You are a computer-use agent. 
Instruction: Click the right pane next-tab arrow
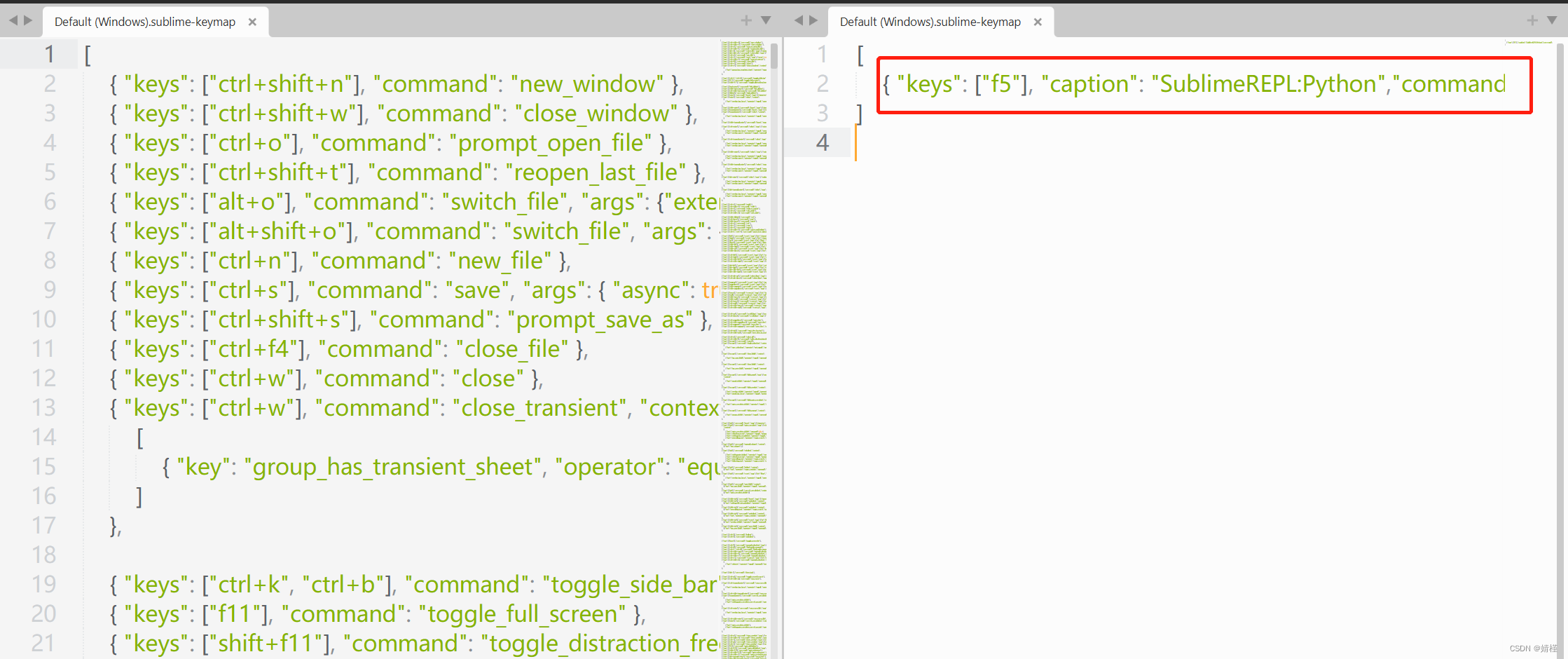tap(813, 21)
